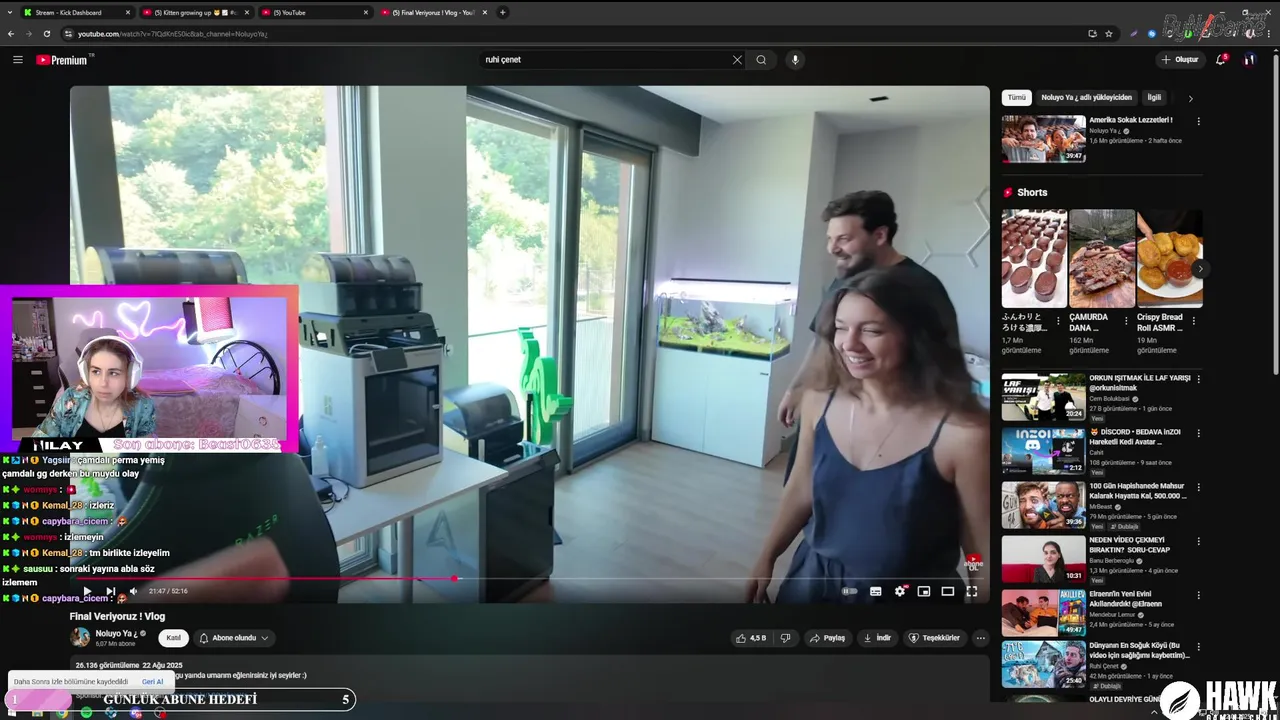Open options for Elraenn'in Yeni Evini video

click(x=1198, y=595)
